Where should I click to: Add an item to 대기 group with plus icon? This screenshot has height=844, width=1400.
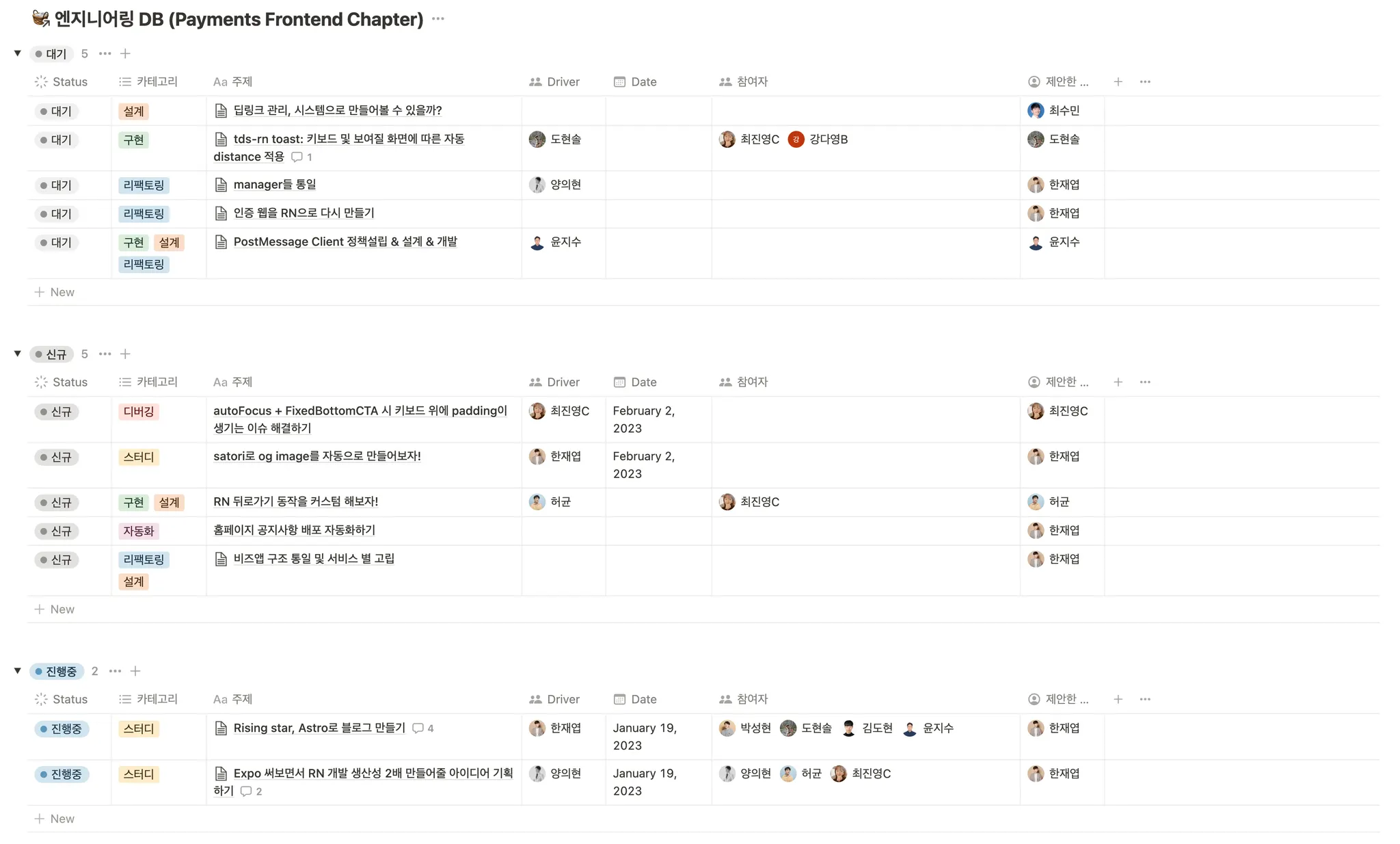(x=125, y=53)
